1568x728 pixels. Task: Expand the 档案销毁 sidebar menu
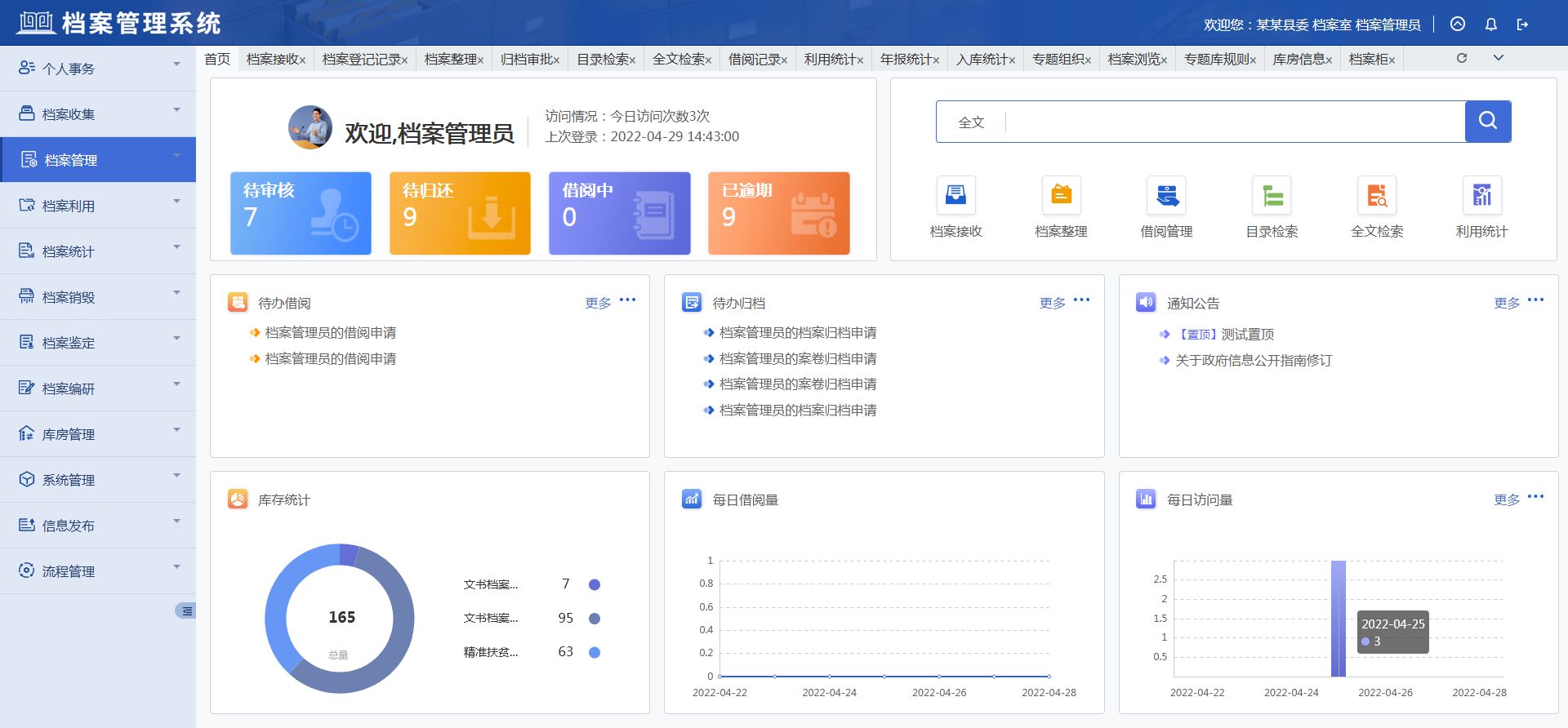pyautogui.click(x=98, y=297)
